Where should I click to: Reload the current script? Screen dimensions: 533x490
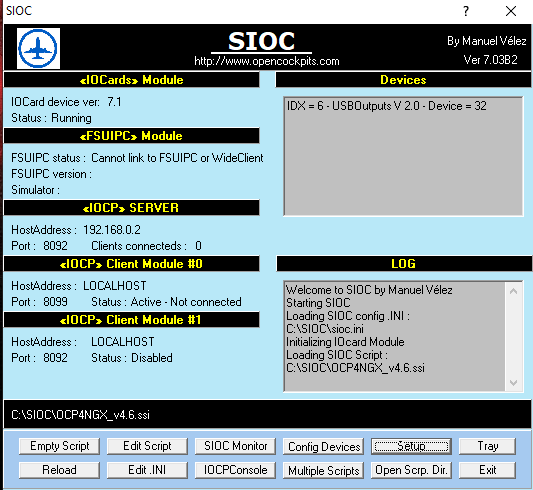[59, 470]
